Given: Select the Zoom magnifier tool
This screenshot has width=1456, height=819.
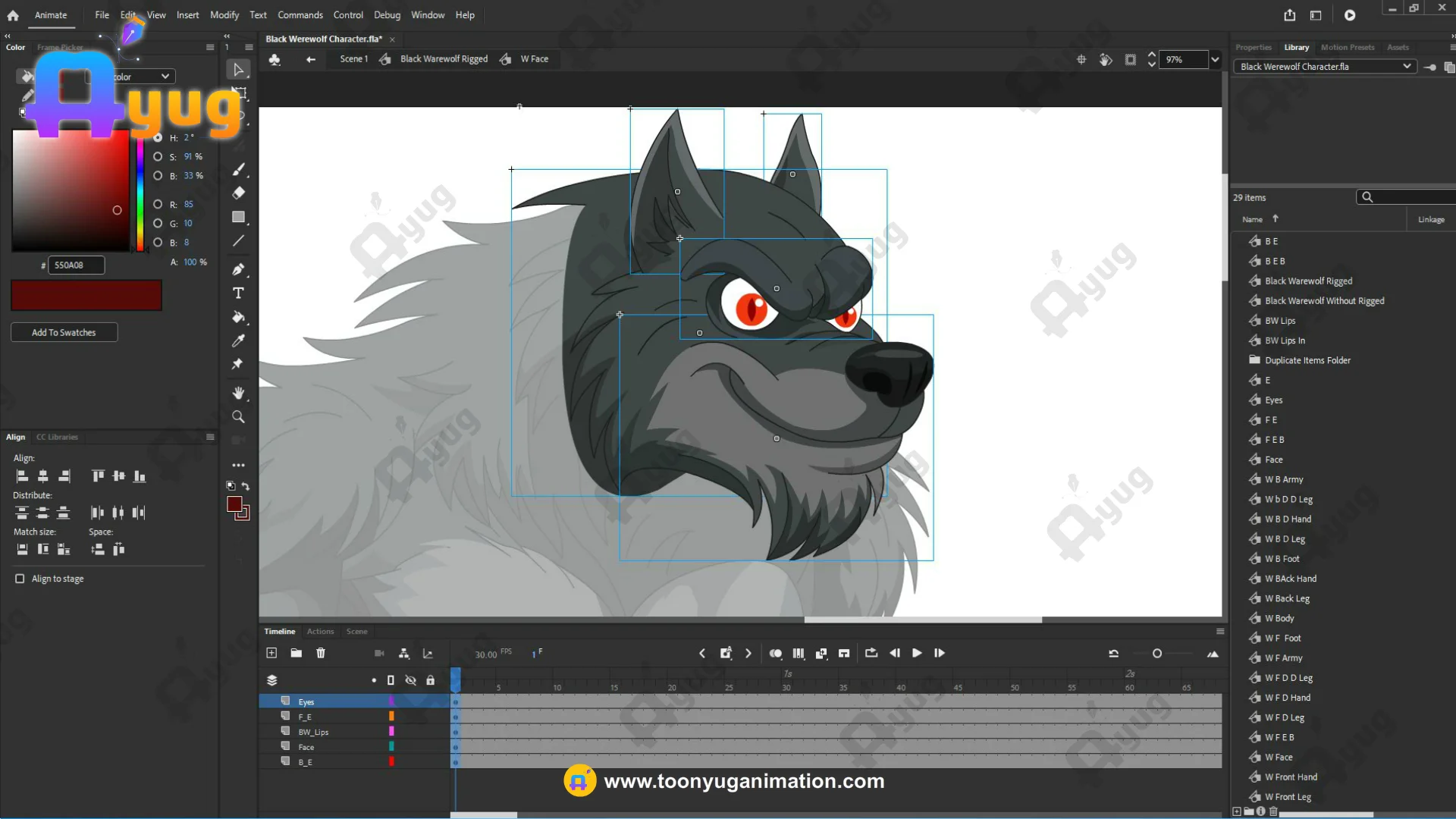Looking at the screenshot, I should pyautogui.click(x=238, y=417).
